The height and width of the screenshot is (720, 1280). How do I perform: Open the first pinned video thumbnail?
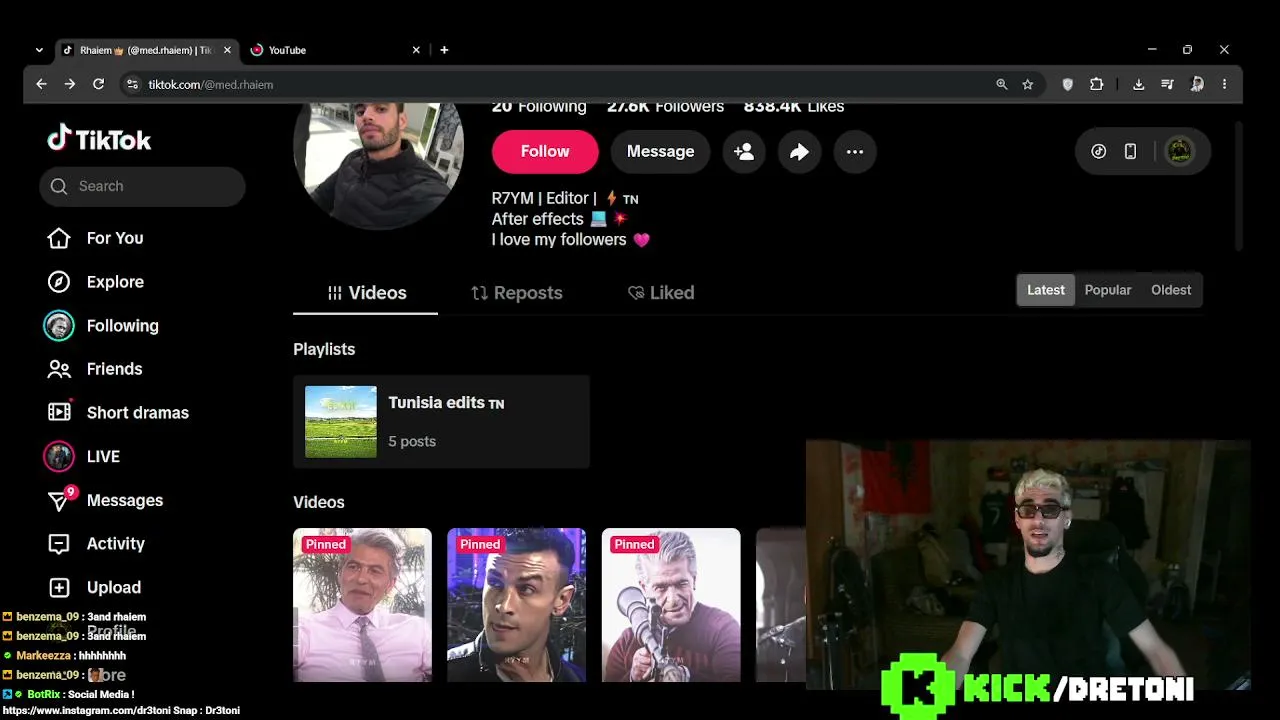click(x=362, y=605)
